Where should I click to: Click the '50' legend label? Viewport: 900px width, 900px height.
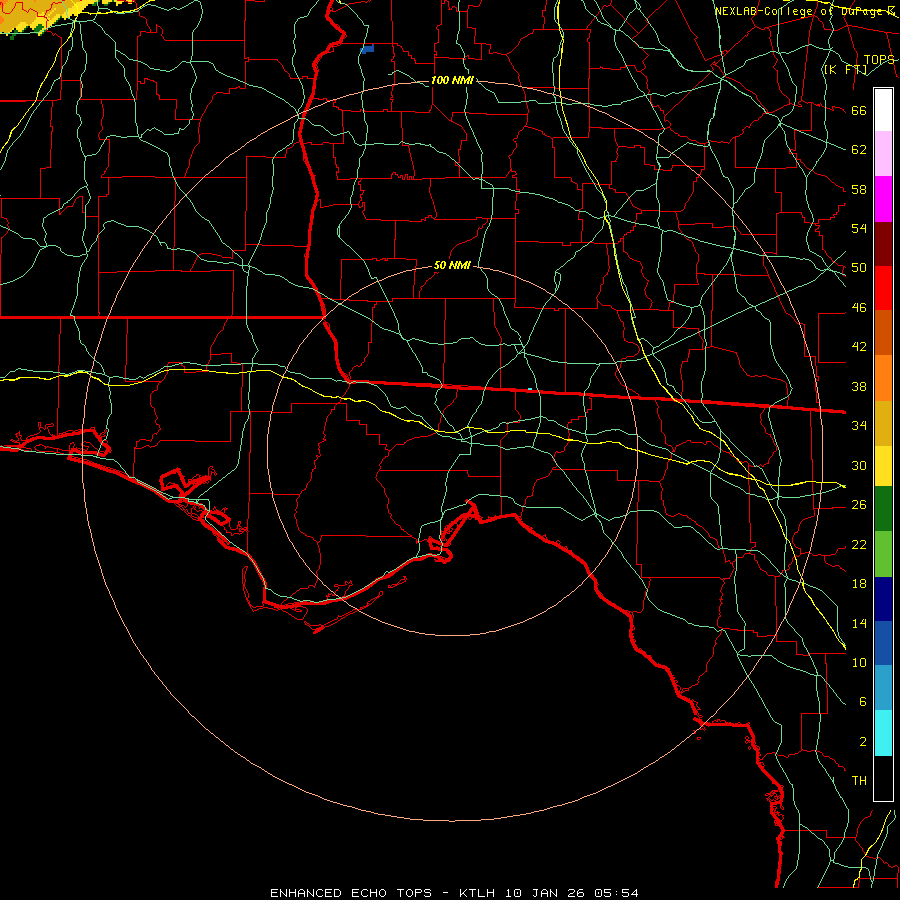[859, 267]
